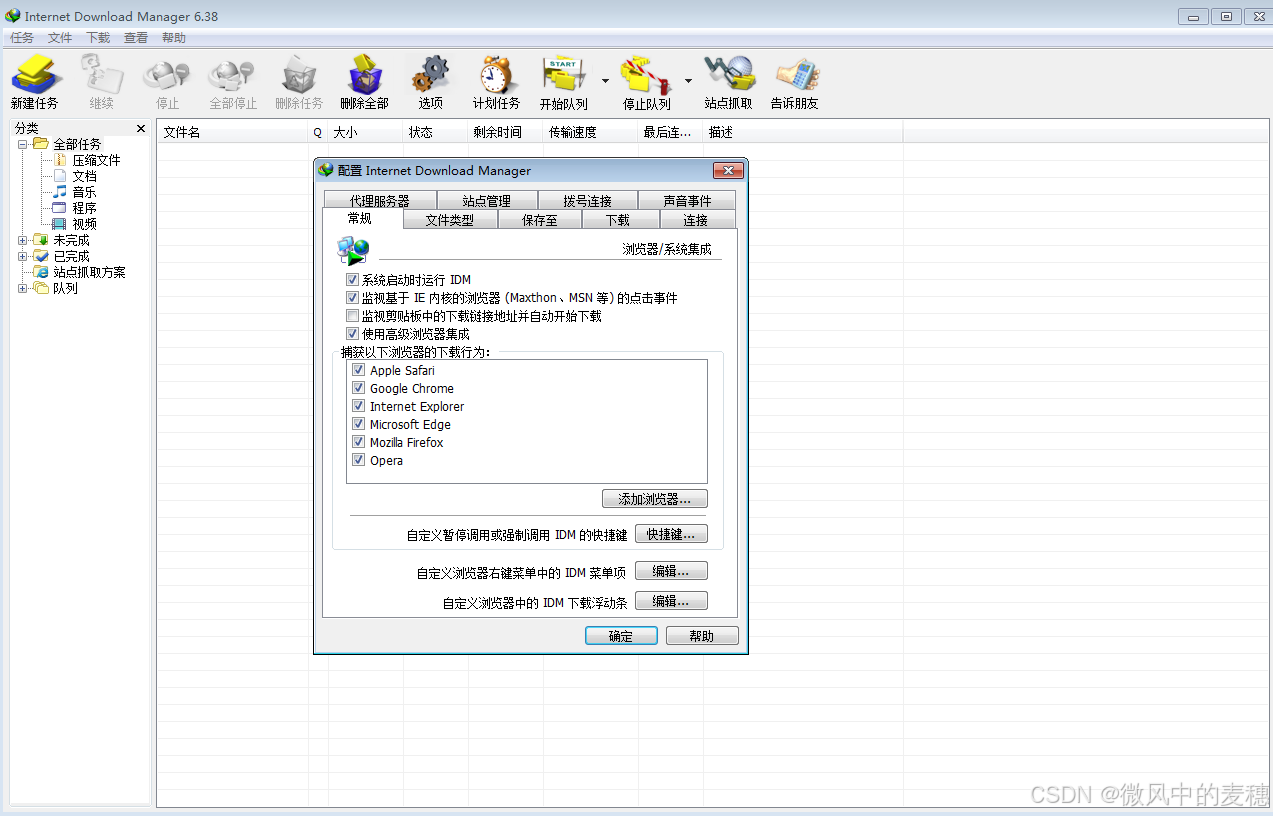Toggle IE 内核浏览器 click monitoring checkbox
Screen dimensions: 1273x816
coord(352,298)
